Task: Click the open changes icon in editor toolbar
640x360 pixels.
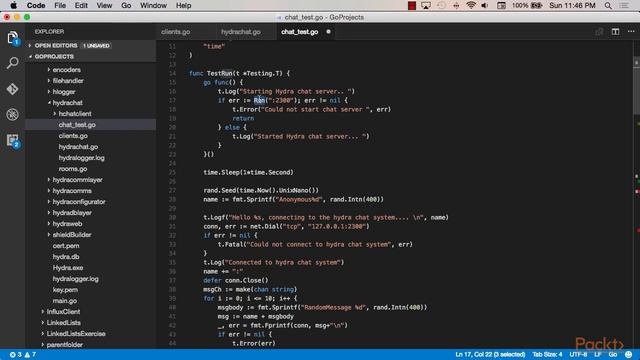Action: coord(599,31)
